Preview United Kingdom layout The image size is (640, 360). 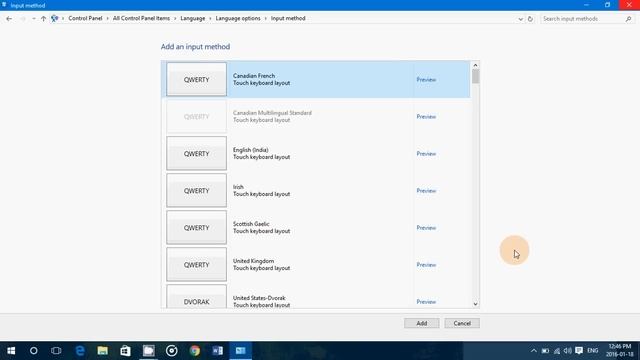point(426,265)
